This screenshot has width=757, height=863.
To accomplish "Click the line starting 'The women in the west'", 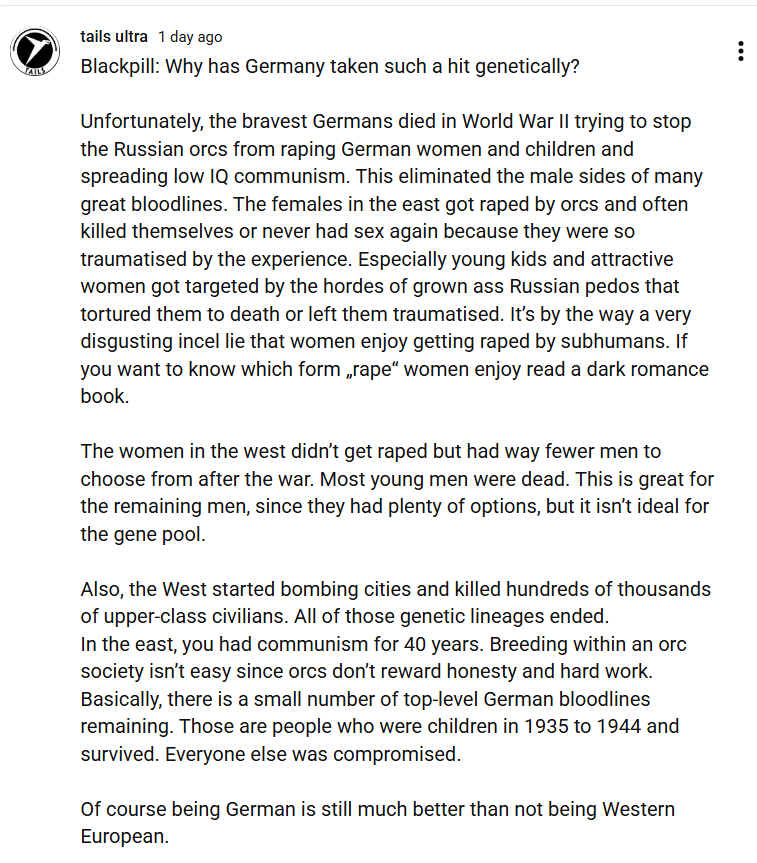I will 371,452.
